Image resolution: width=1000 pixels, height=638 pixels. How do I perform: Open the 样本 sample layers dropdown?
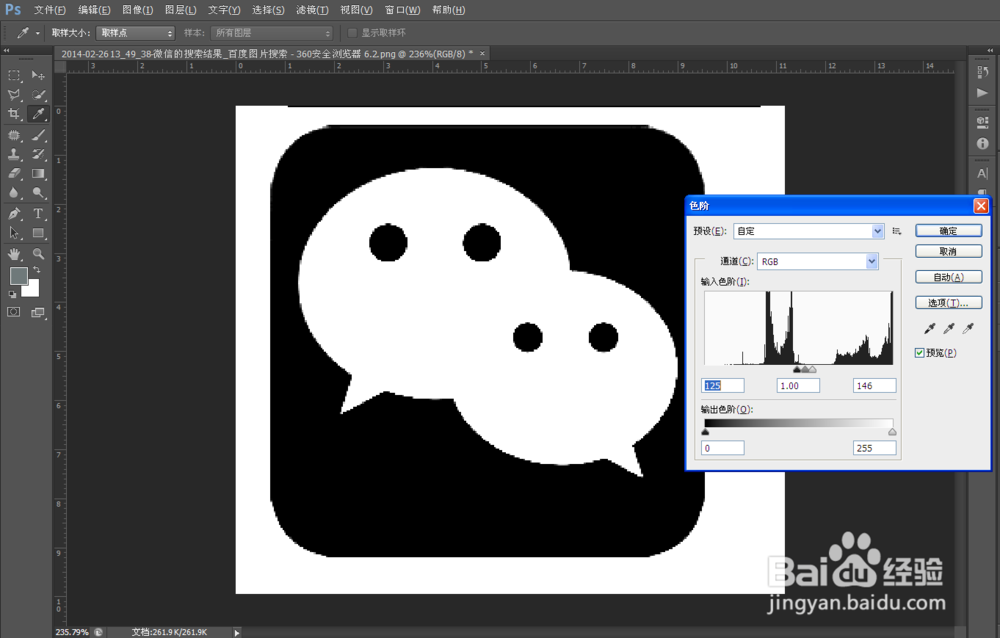click(x=272, y=33)
